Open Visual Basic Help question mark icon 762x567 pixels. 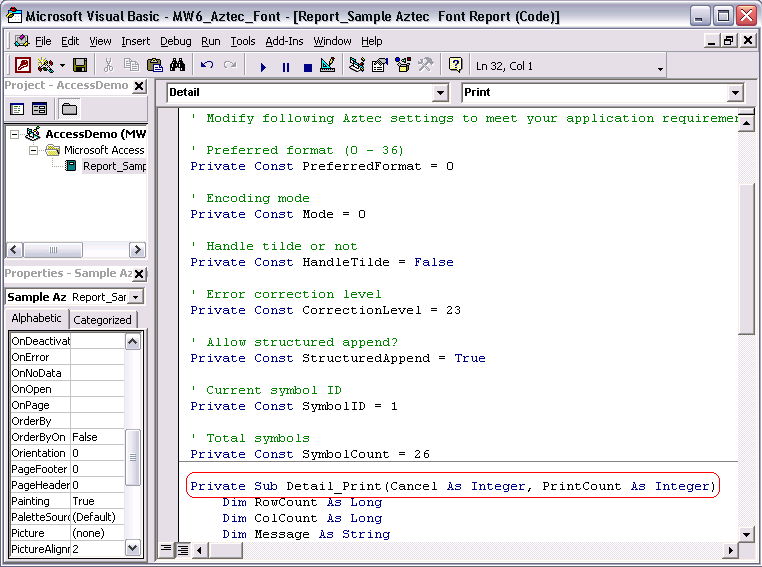coord(455,66)
